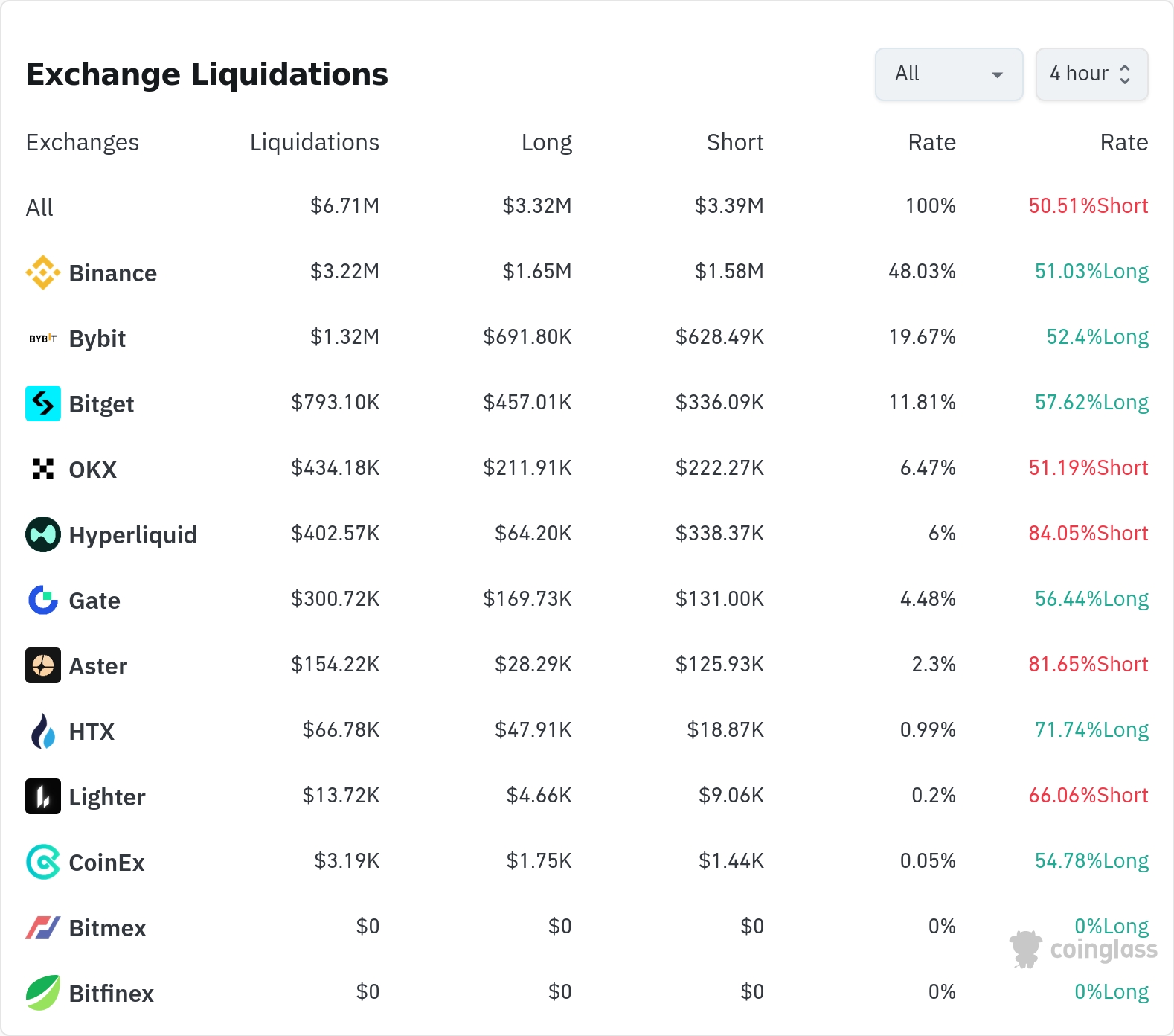Image resolution: width=1174 pixels, height=1036 pixels.
Task: Click the CoinEx logo icon
Action: click(43, 862)
